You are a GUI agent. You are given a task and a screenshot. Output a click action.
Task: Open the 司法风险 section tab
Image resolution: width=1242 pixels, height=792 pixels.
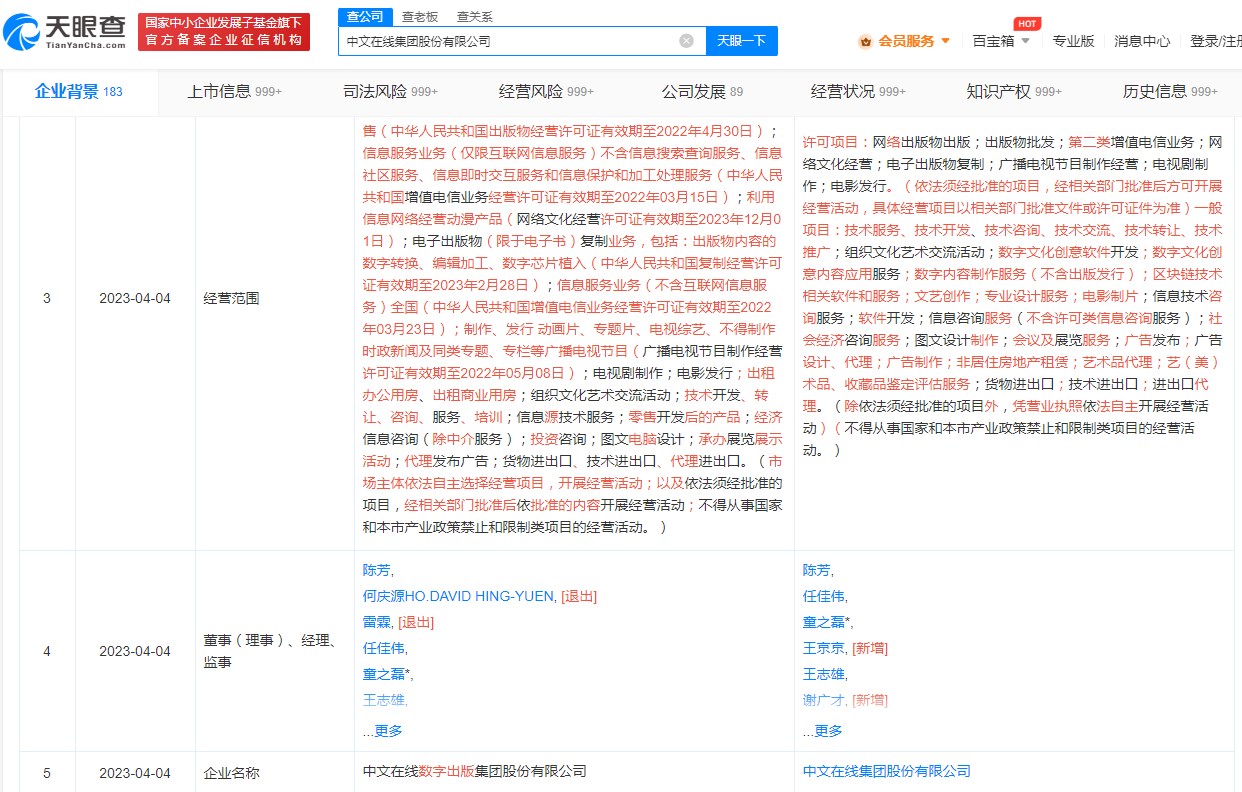click(391, 92)
